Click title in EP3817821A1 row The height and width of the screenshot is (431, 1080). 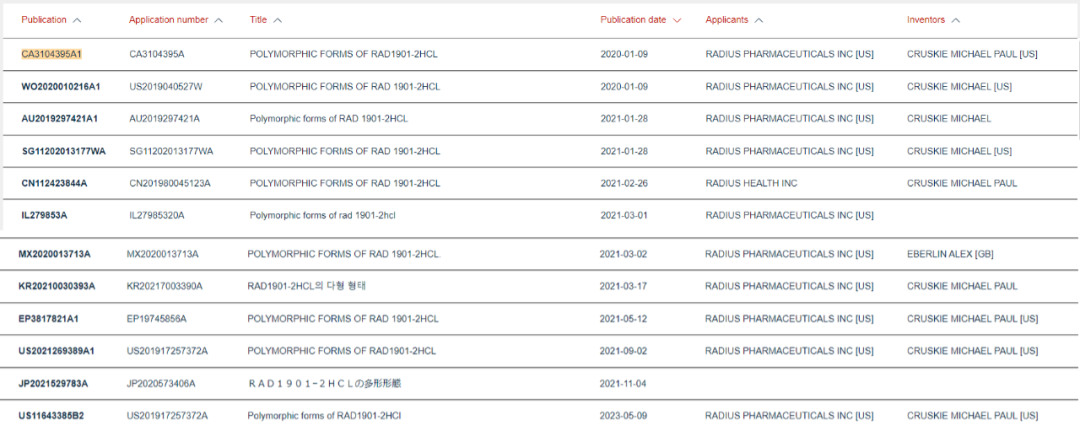343,319
